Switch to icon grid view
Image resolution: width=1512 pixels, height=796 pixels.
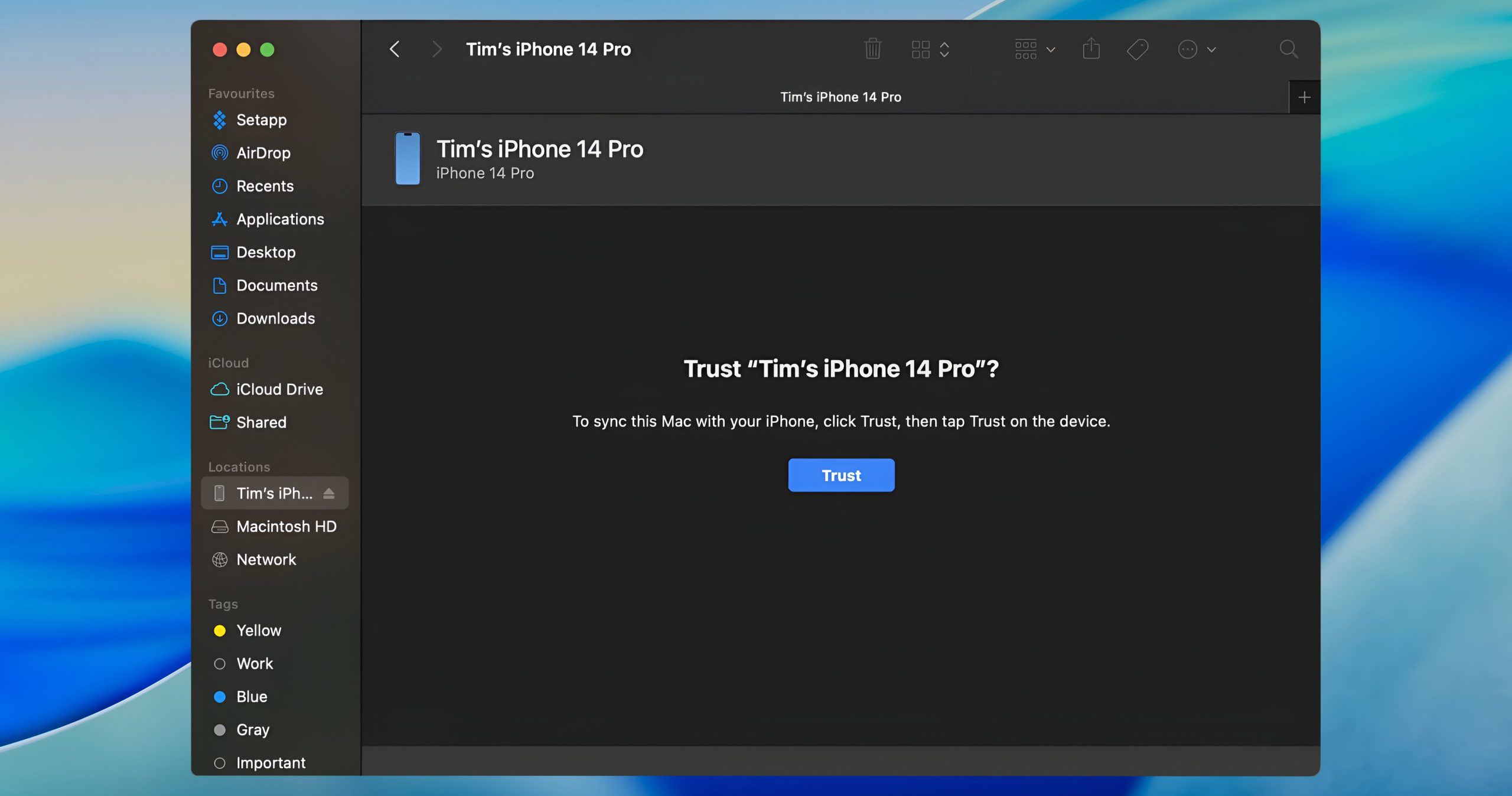pos(920,50)
